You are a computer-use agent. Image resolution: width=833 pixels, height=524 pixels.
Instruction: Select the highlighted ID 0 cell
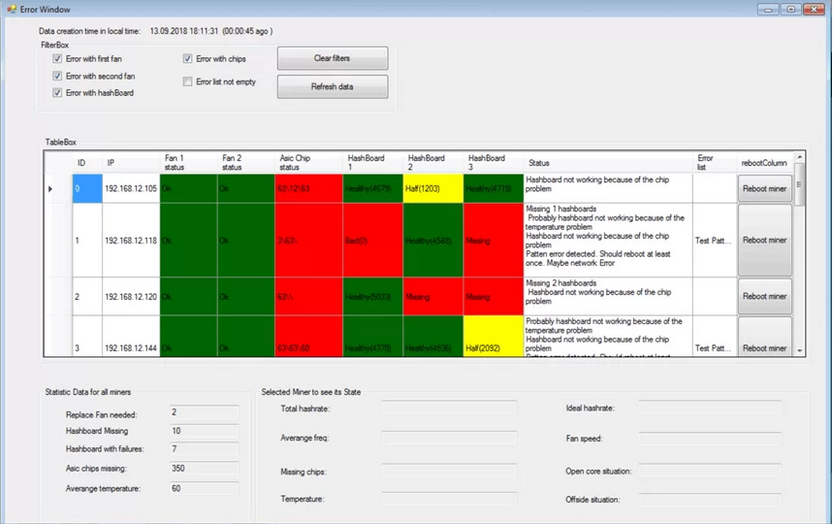tap(87, 188)
